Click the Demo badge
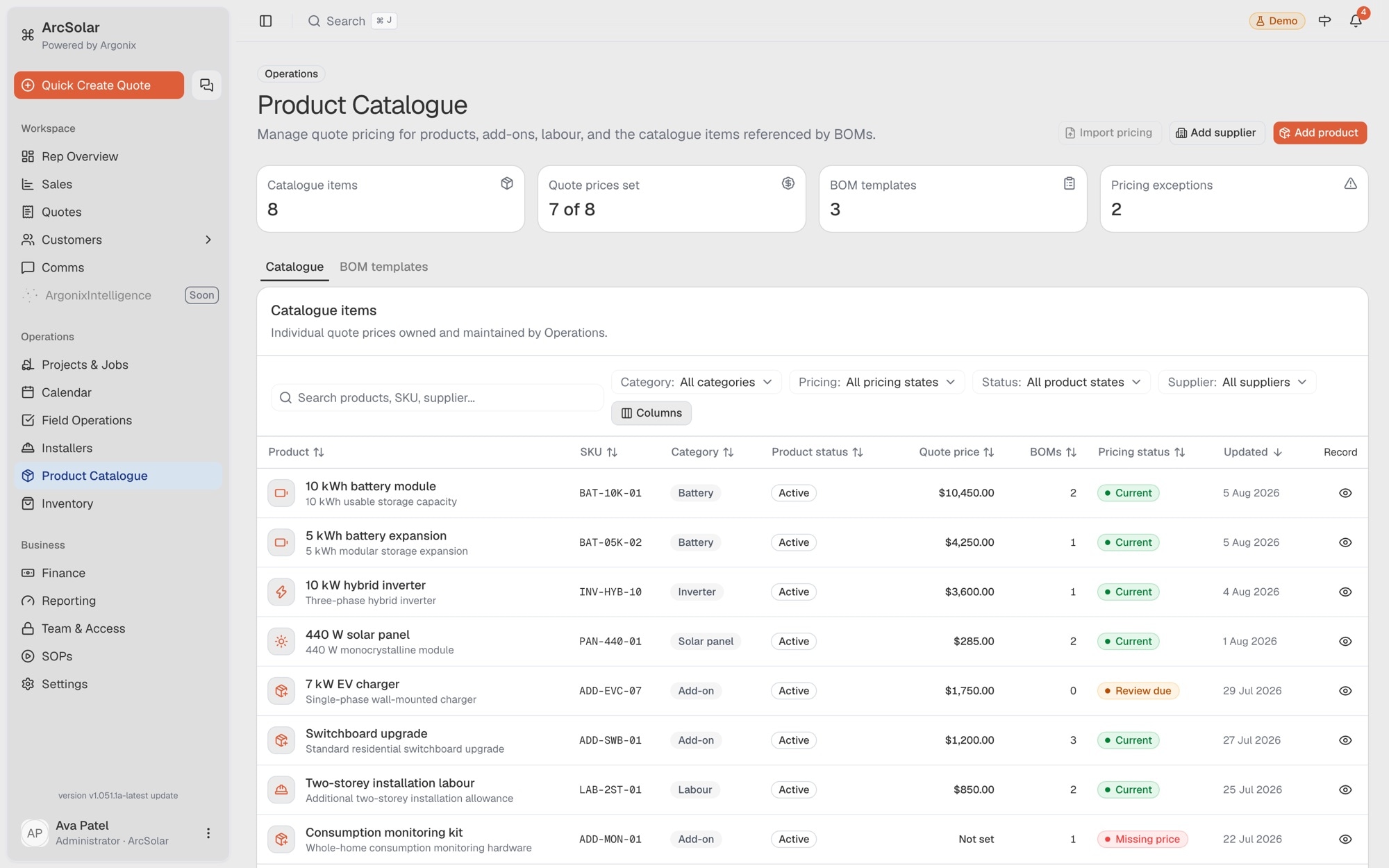 pyautogui.click(x=1276, y=21)
